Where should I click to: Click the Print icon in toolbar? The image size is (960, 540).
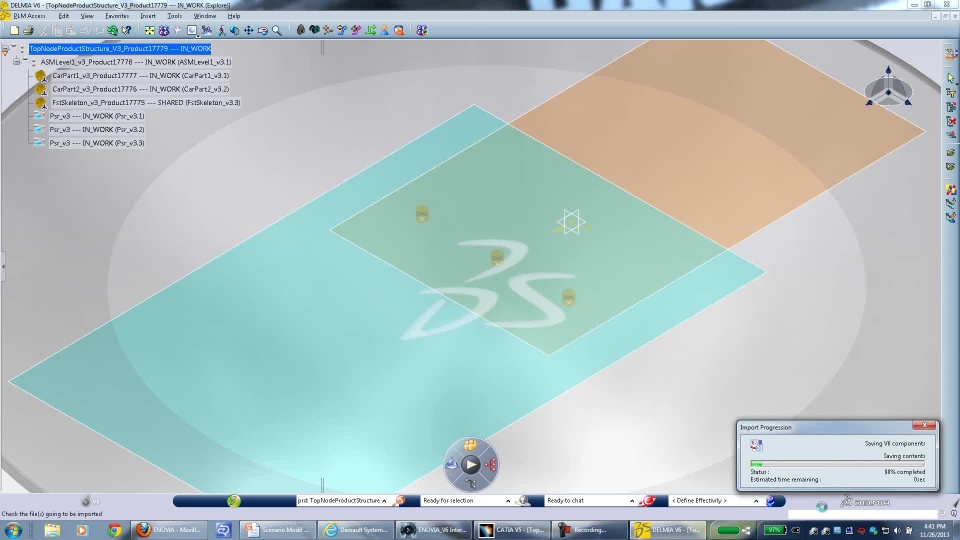click(28, 30)
